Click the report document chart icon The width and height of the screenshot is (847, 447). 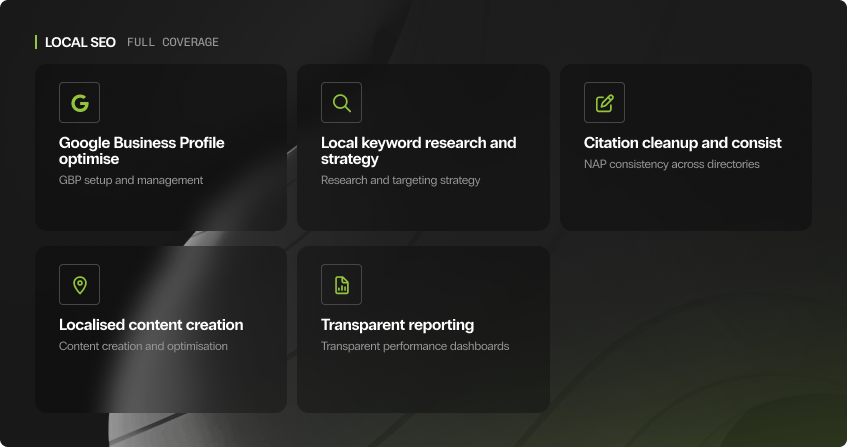pos(341,285)
